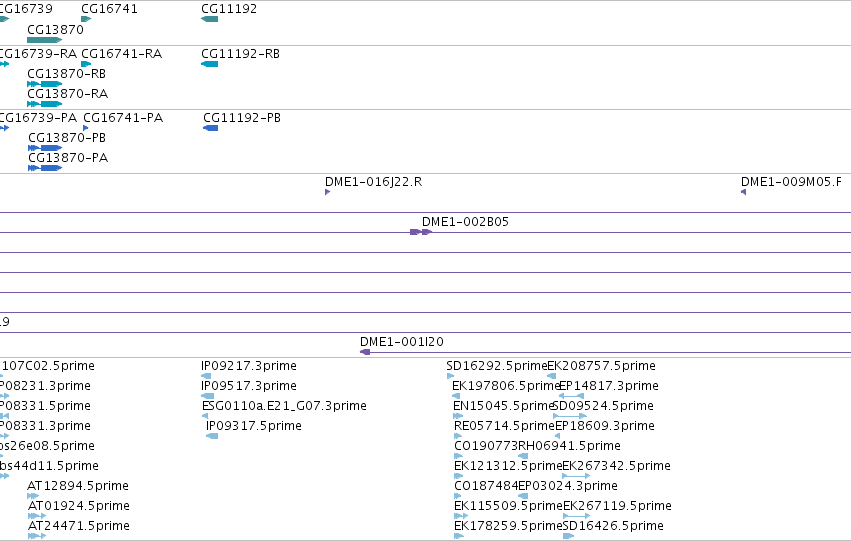
Task: Select the CG13870-RB transcript label
Action: coord(66,74)
